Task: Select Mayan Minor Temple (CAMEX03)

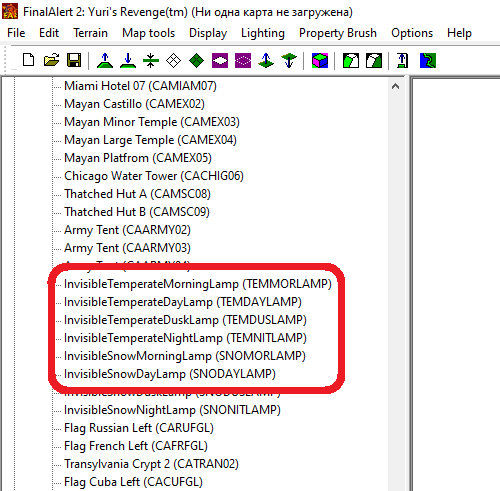Action: (x=152, y=122)
